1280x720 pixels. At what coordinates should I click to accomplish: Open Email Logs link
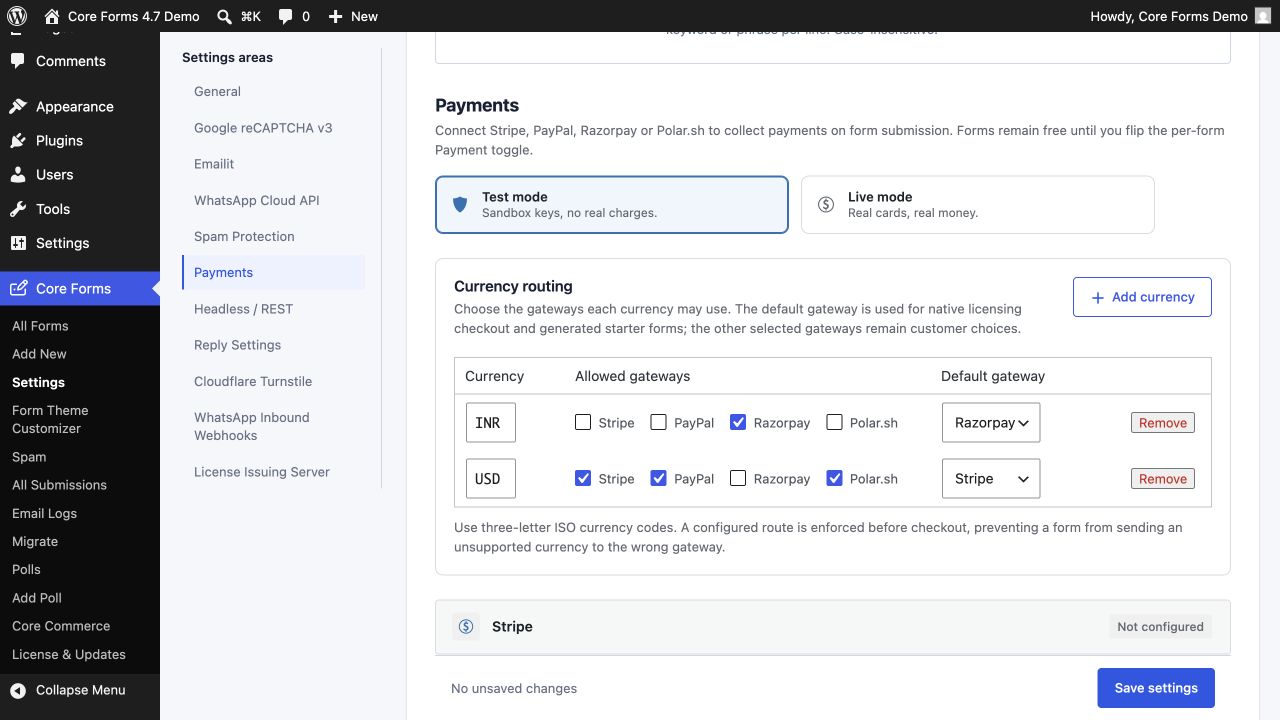[x=44, y=513]
